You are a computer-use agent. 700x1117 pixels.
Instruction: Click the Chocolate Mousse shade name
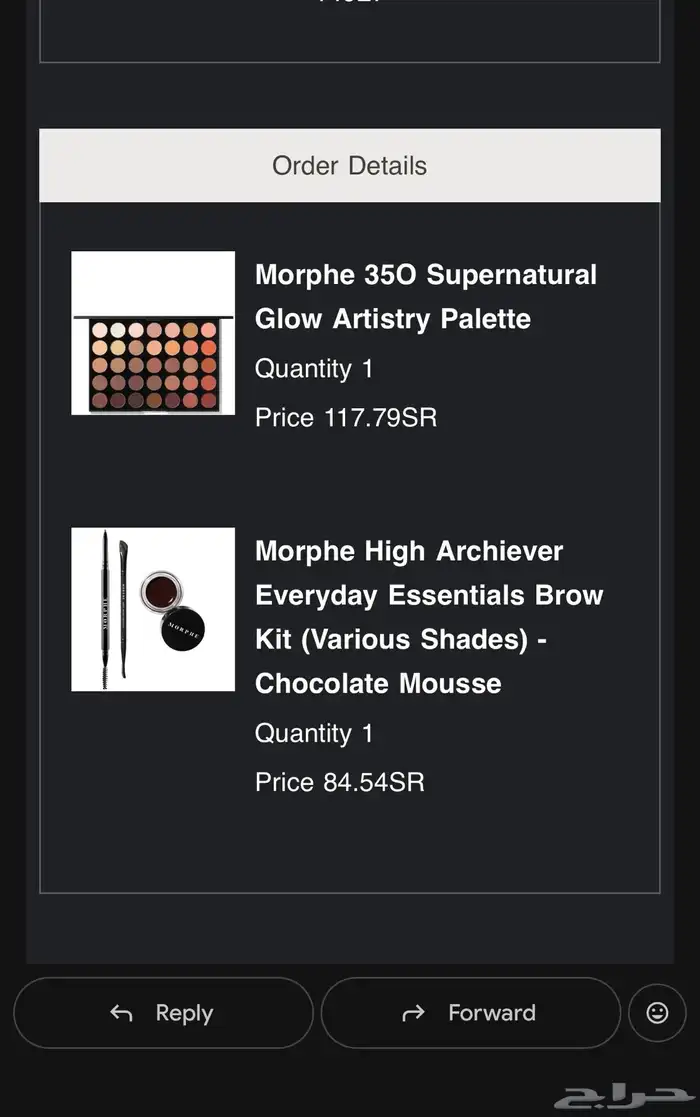click(378, 684)
